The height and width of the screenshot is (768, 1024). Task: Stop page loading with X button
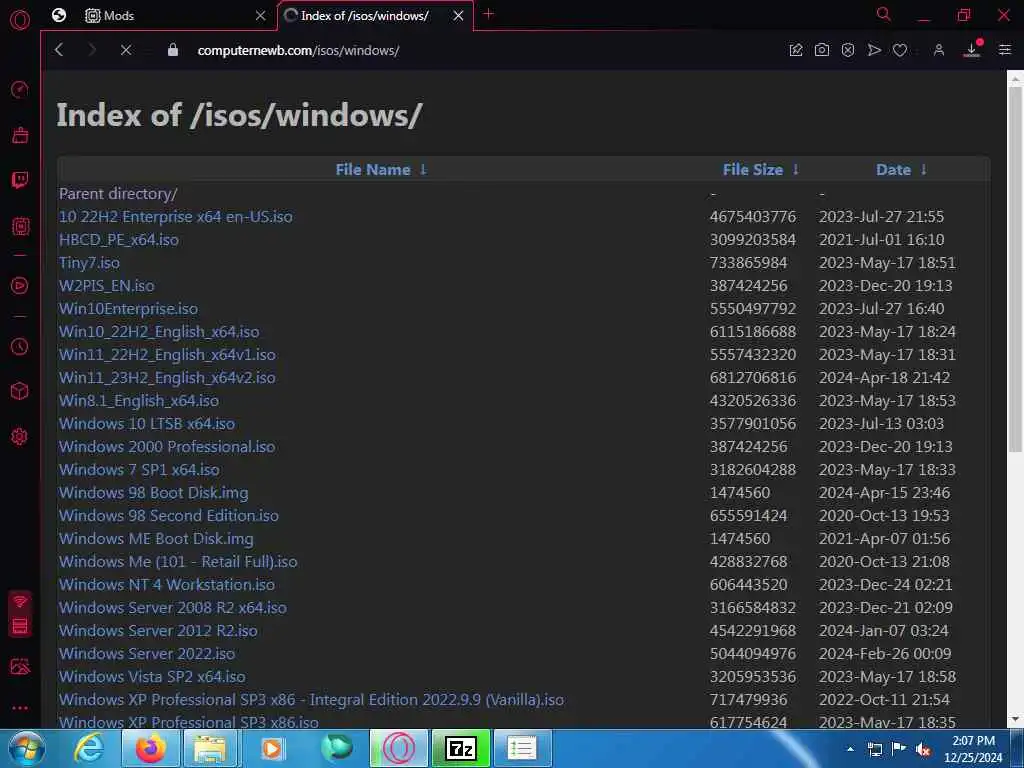coord(126,50)
